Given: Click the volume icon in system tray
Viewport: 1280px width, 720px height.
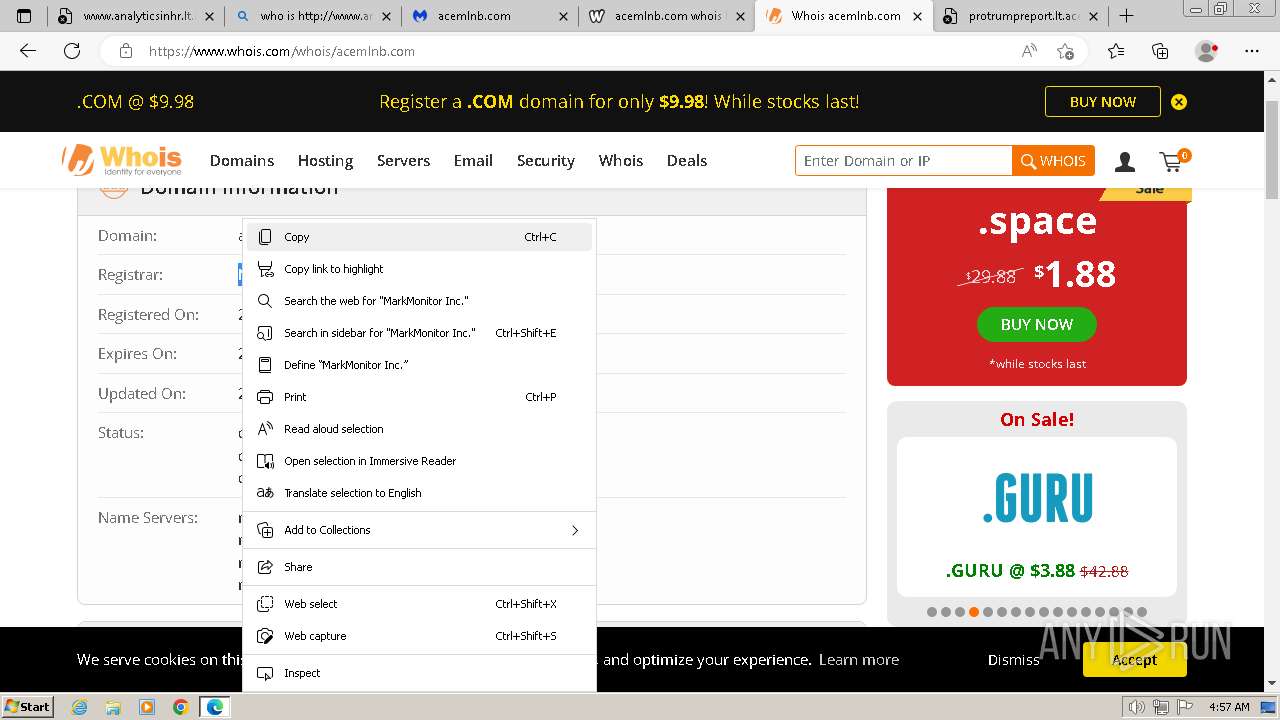Looking at the screenshot, I should pos(1138,707).
